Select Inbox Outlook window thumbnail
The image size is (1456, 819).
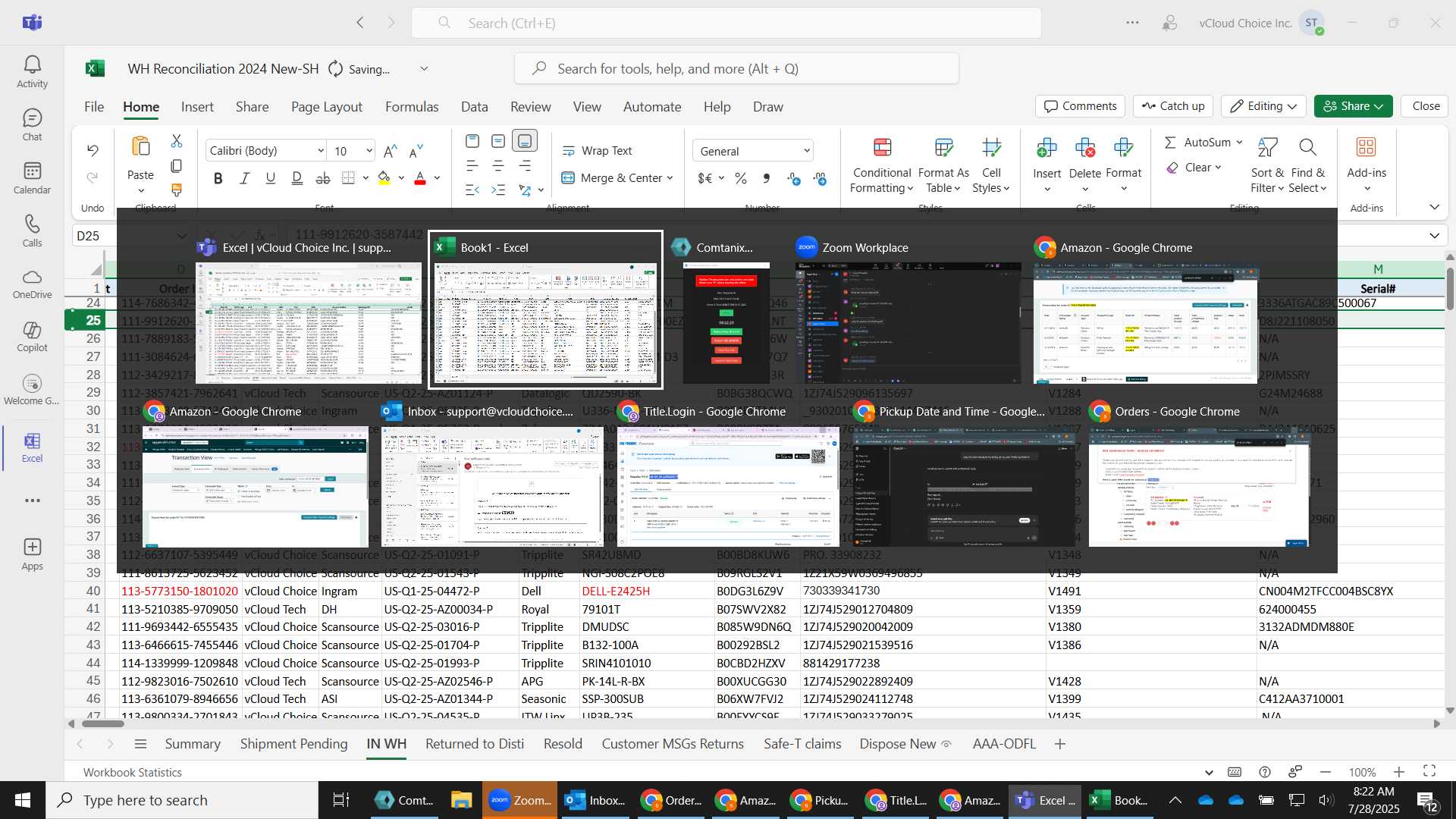click(x=492, y=475)
